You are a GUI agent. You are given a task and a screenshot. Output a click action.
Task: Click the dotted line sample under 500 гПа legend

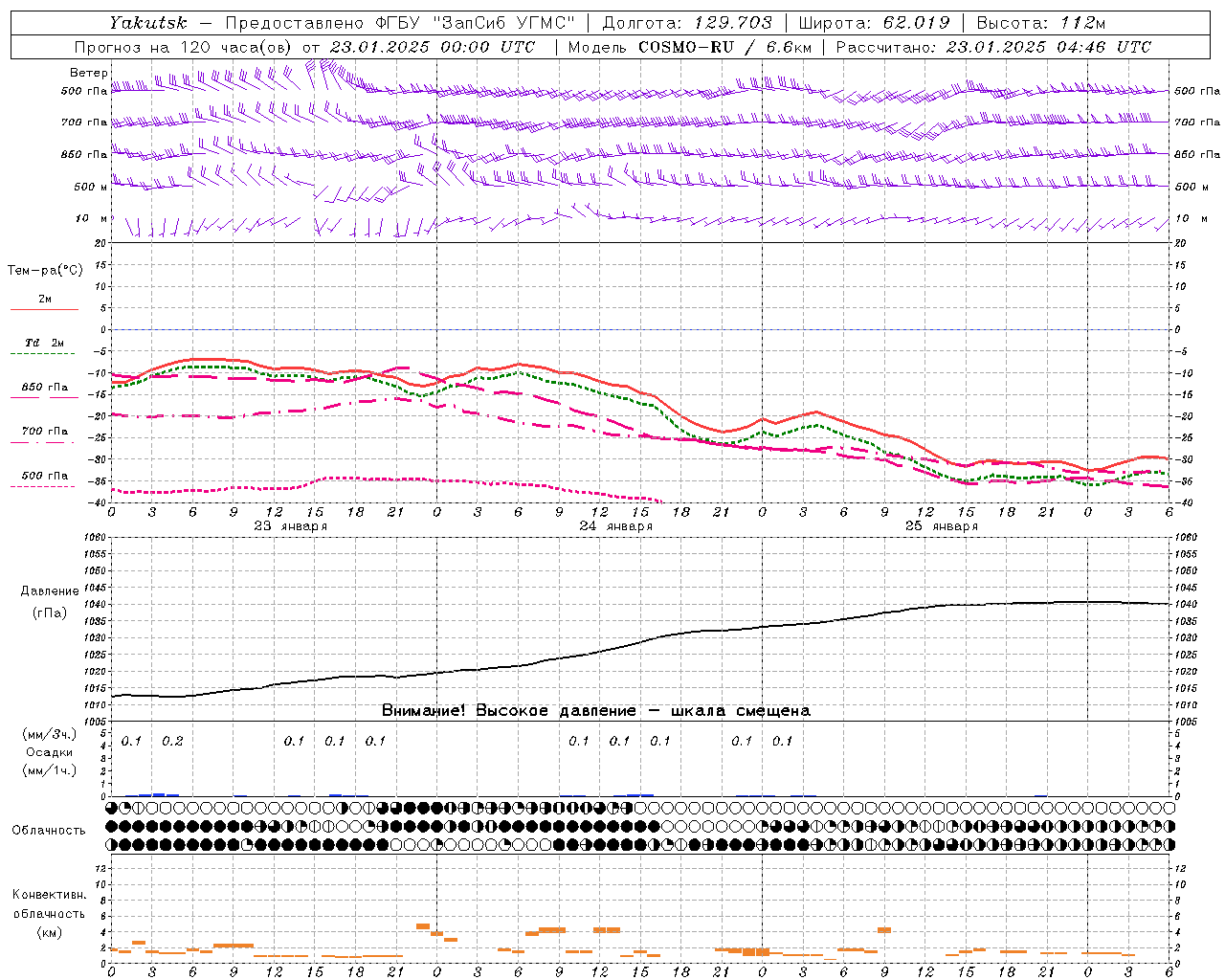click(42, 486)
